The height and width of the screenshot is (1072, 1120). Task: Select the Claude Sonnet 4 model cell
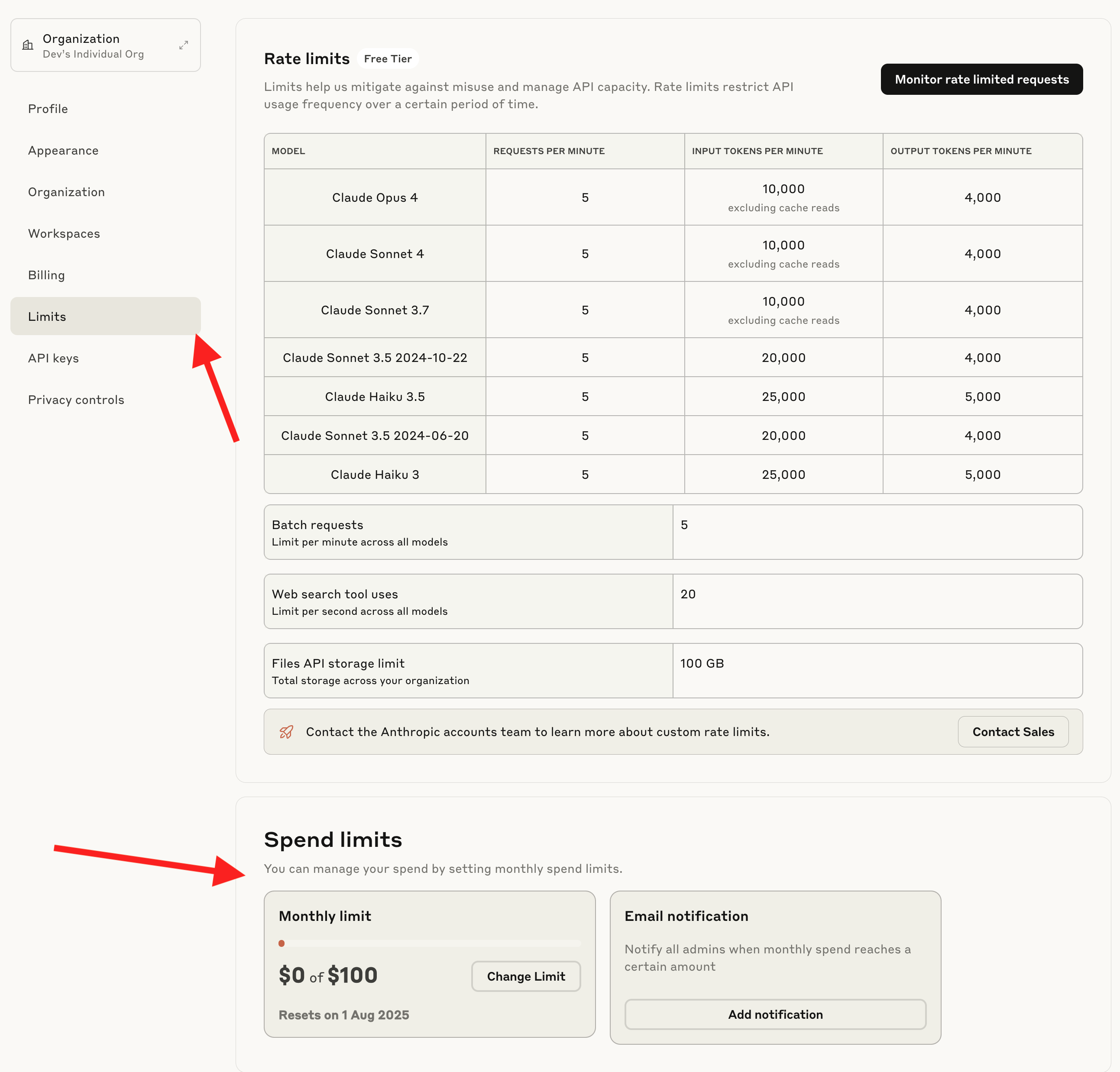point(375,254)
